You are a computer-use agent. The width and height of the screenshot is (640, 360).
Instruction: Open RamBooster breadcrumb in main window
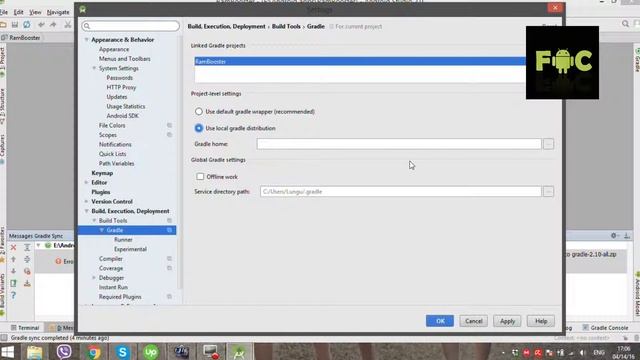(x=21, y=38)
